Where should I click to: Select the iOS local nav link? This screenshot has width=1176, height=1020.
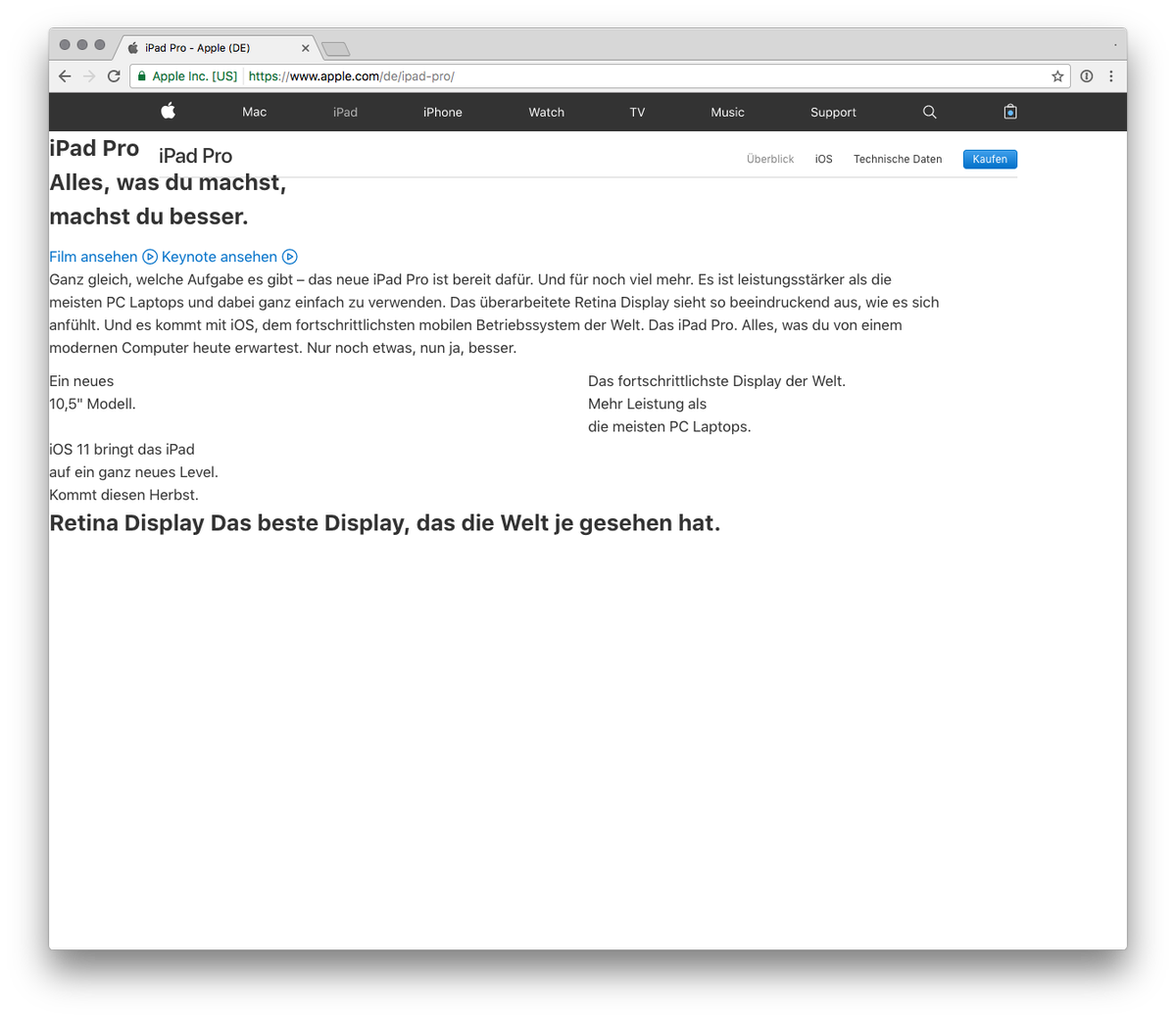pos(824,159)
